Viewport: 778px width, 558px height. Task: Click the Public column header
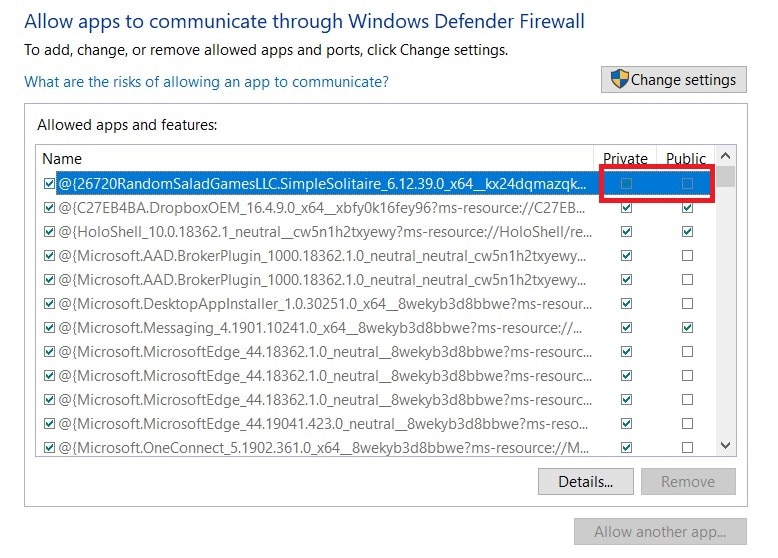[x=685, y=158]
